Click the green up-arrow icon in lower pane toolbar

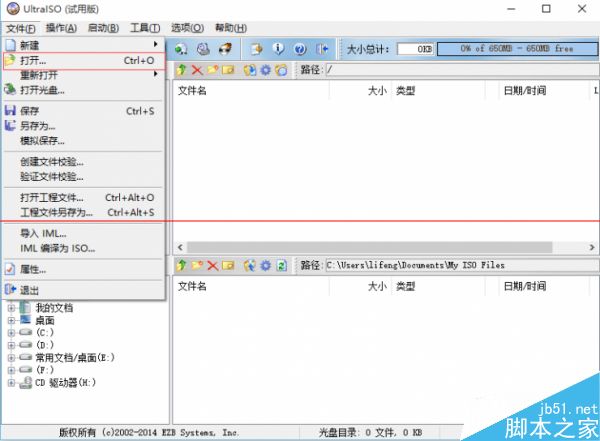point(181,265)
